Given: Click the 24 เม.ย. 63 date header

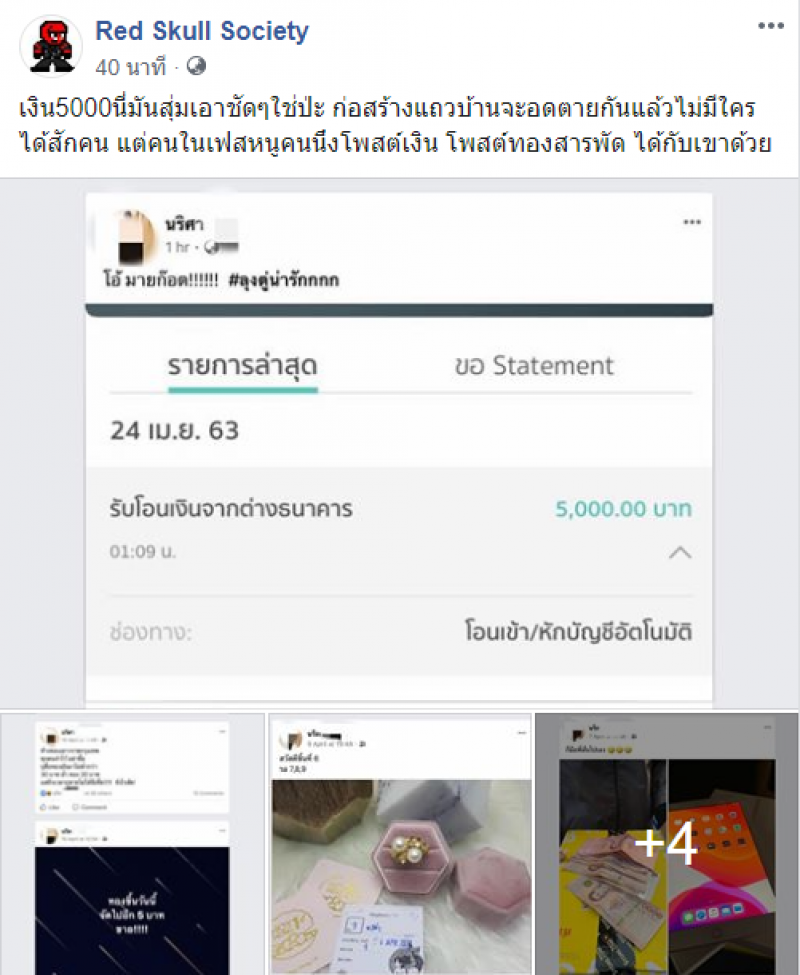Looking at the screenshot, I should [175, 430].
